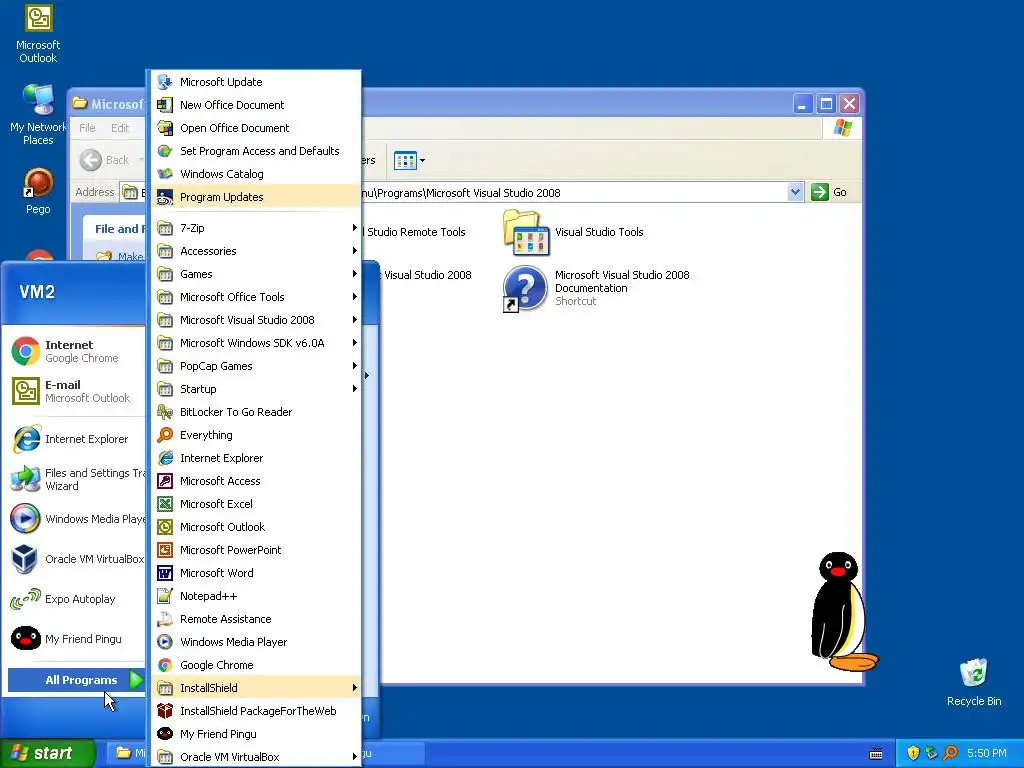Click the All Programs button
Screen dimensions: 1024x768
pos(76,680)
